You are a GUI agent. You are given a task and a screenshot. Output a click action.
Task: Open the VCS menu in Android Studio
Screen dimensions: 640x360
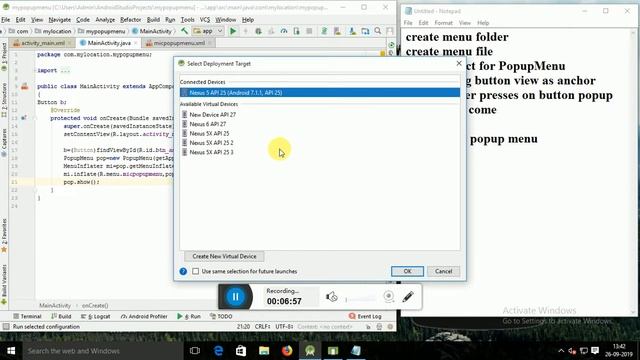pos(205,20)
